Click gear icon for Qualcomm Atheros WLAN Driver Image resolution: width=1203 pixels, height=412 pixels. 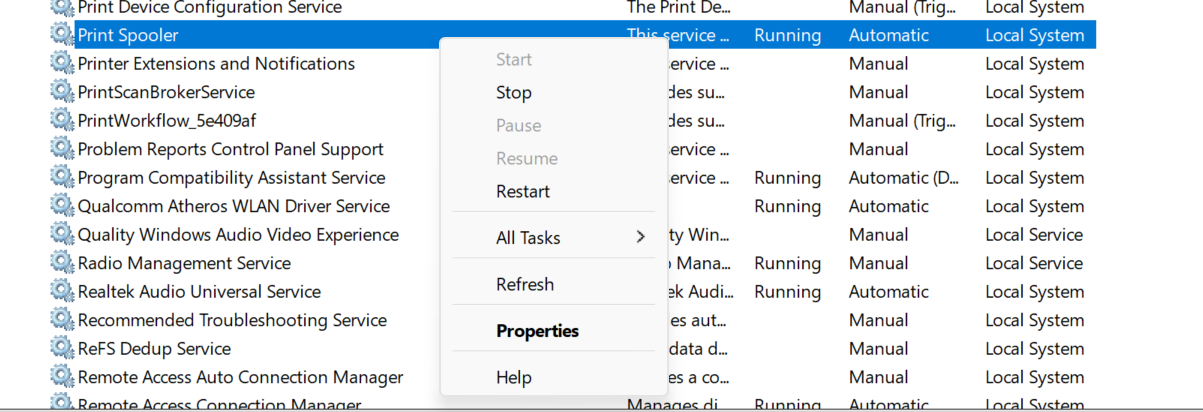(x=62, y=206)
